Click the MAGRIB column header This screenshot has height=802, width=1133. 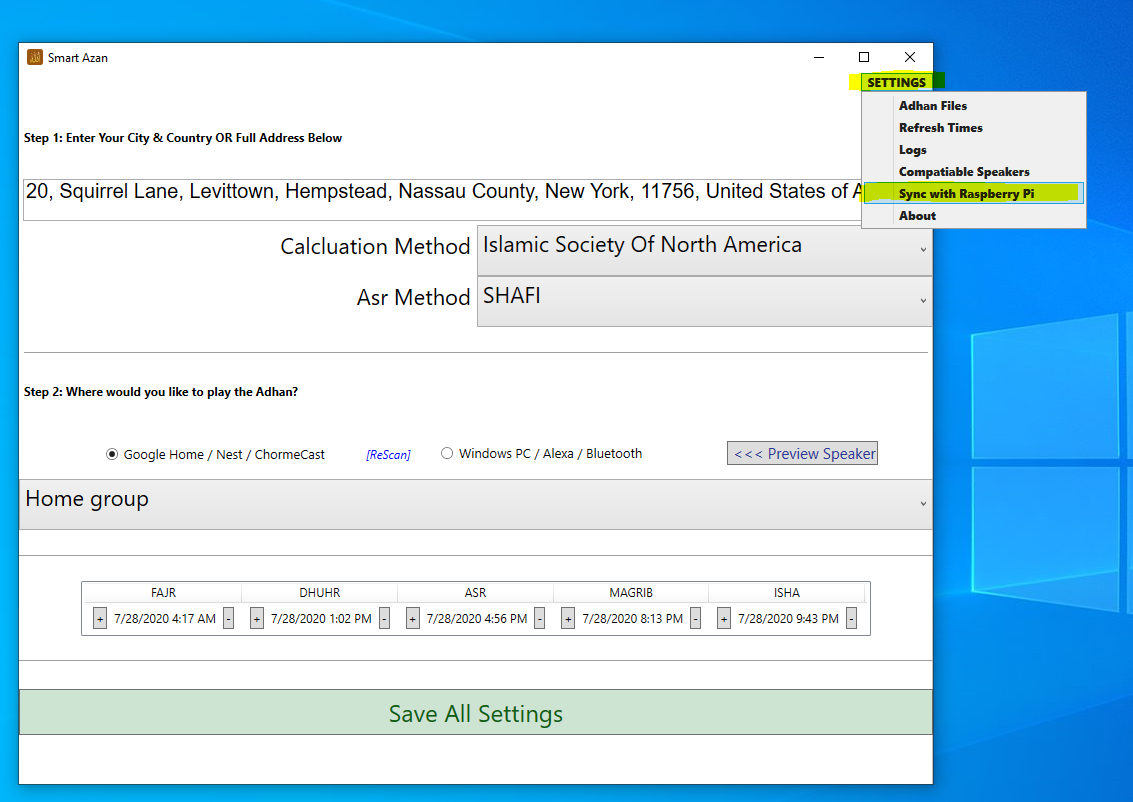631,592
